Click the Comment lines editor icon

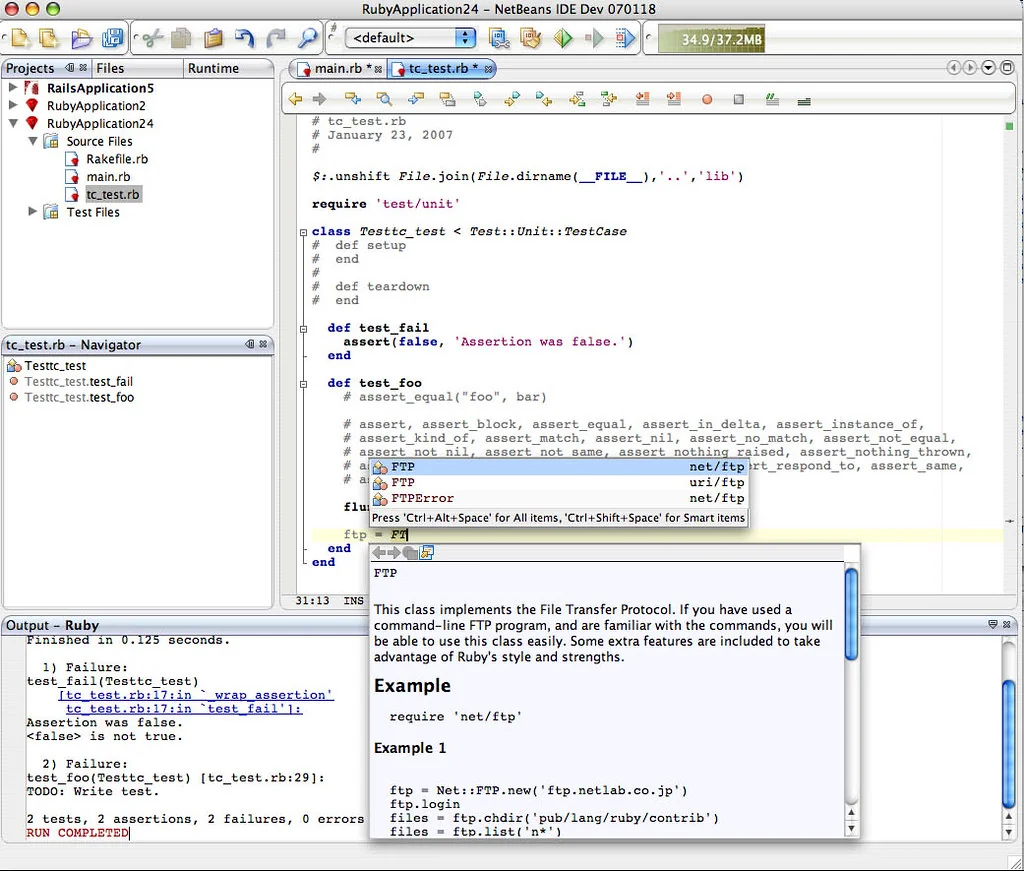772,100
